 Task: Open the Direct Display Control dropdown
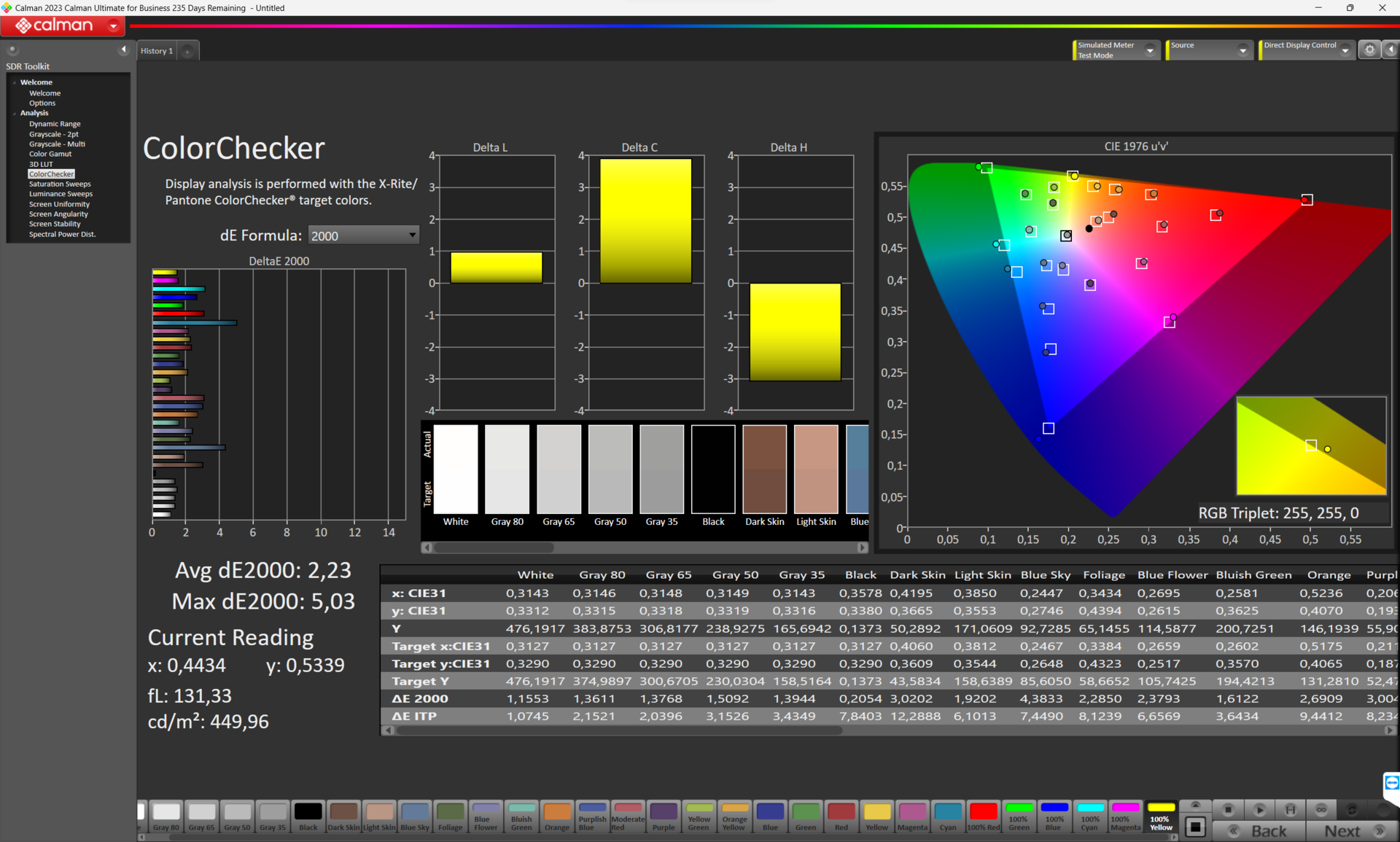(1345, 50)
